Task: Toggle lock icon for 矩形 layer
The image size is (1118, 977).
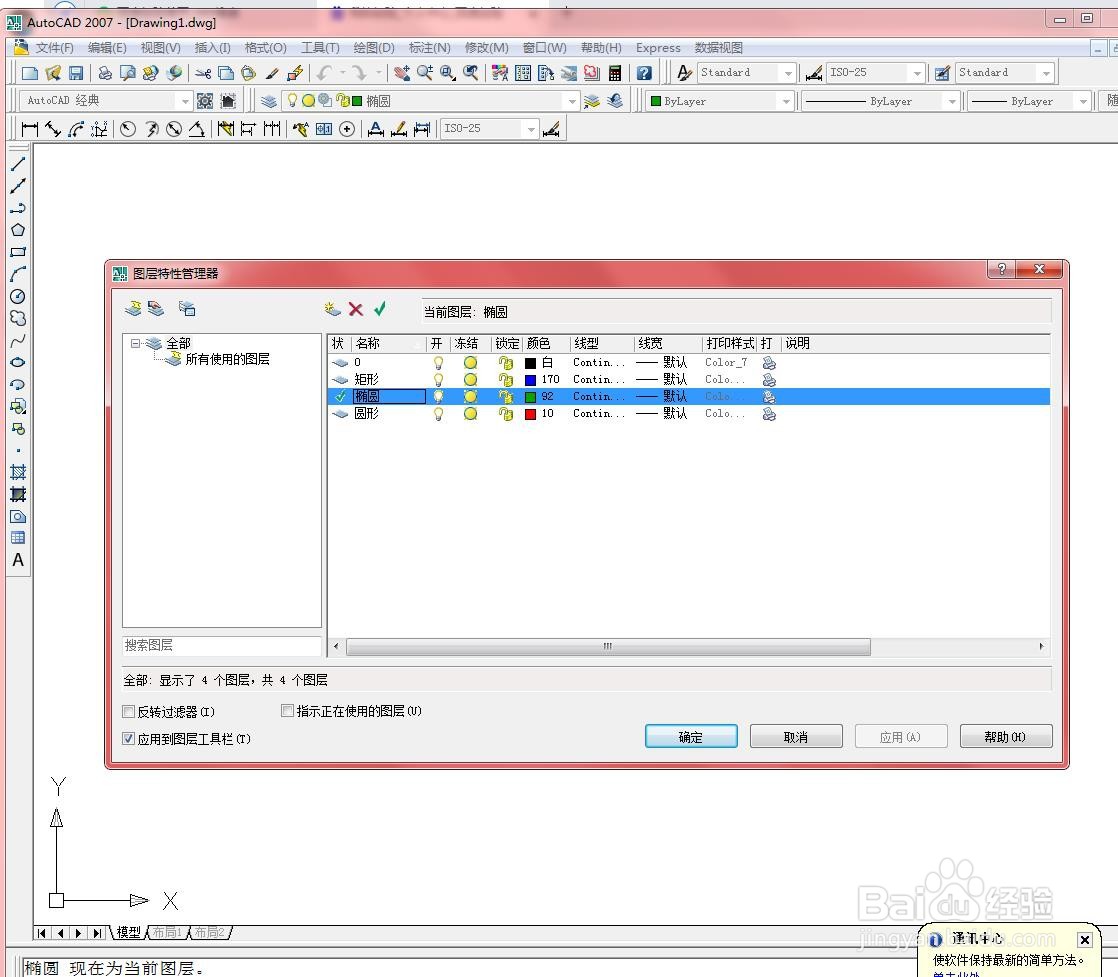Action: 506,379
